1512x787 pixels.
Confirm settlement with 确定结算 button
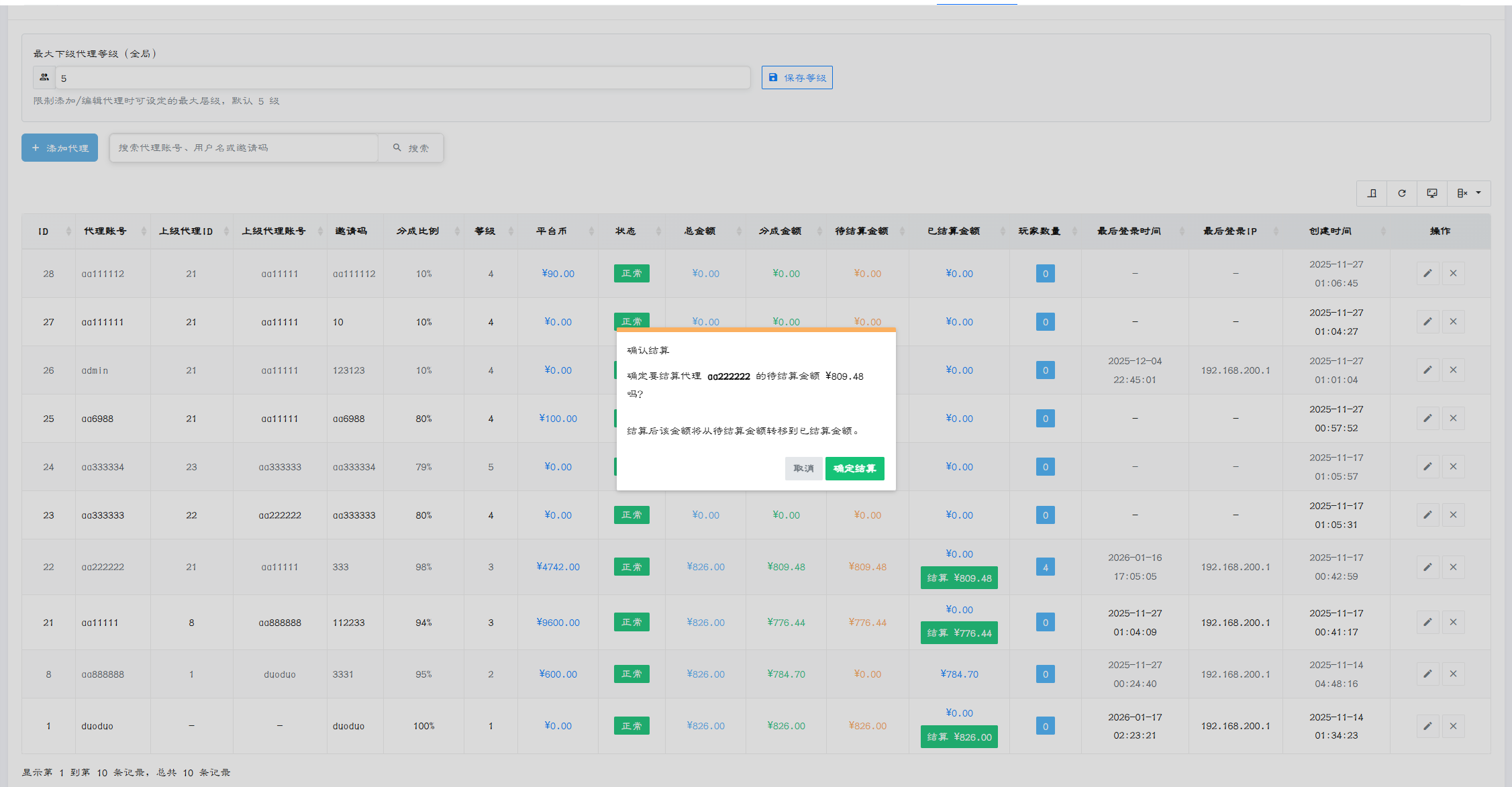(854, 468)
